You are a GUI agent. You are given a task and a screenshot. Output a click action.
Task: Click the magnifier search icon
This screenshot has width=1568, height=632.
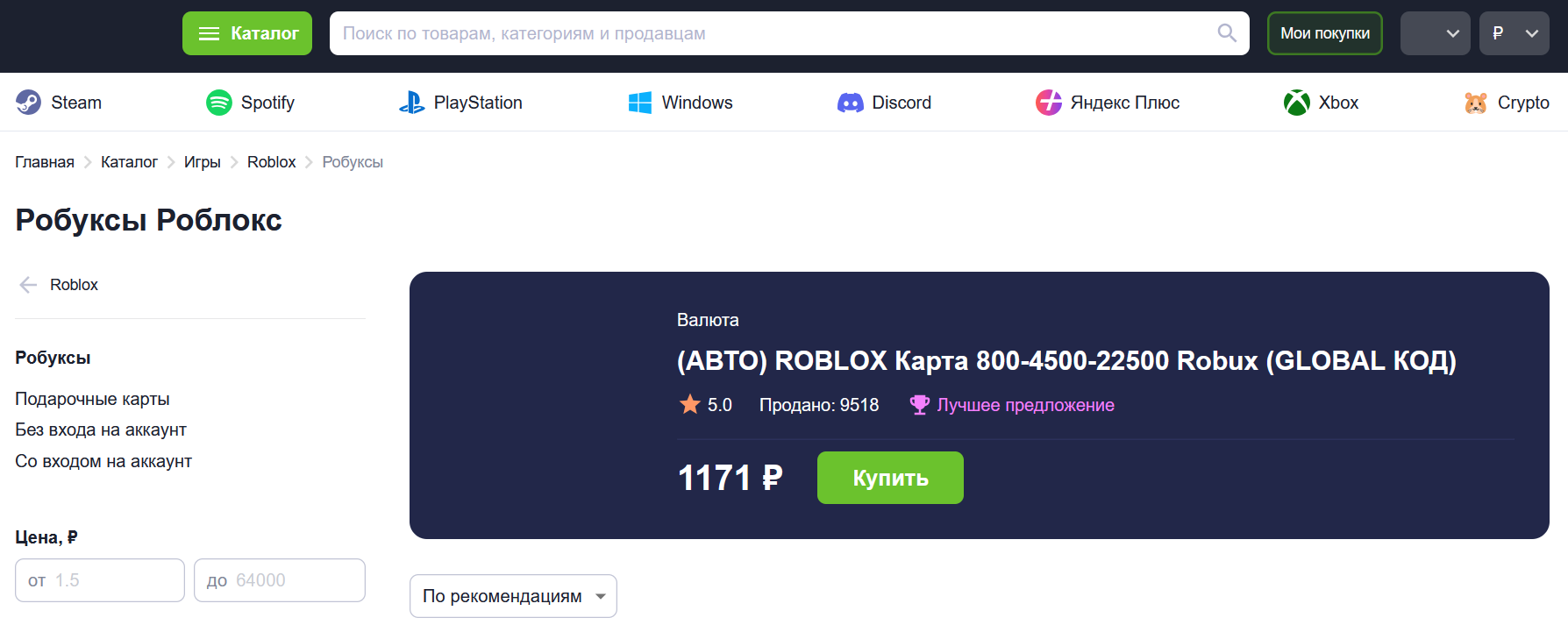coord(1227,33)
